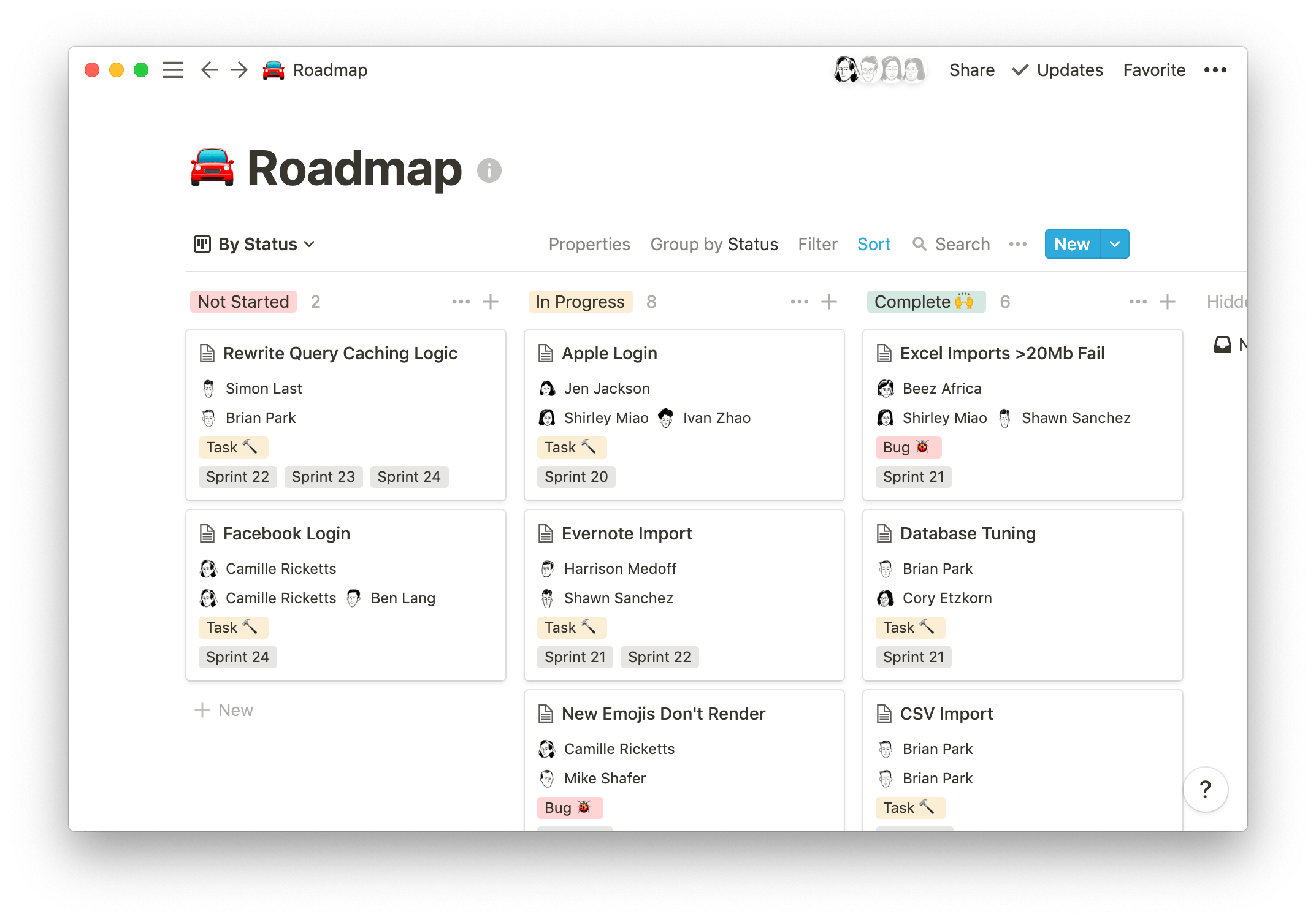Open the help question mark button
Image resolution: width=1316 pixels, height=922 pixels.
coord(1205,789)
